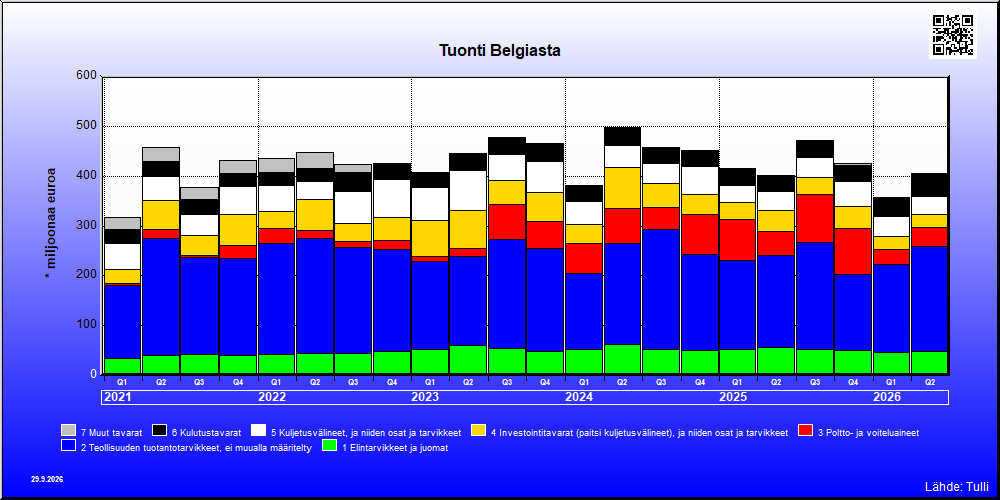1000x500 pixels.
Task: Click the year label 2024
Action: click(x=579, y=397)
